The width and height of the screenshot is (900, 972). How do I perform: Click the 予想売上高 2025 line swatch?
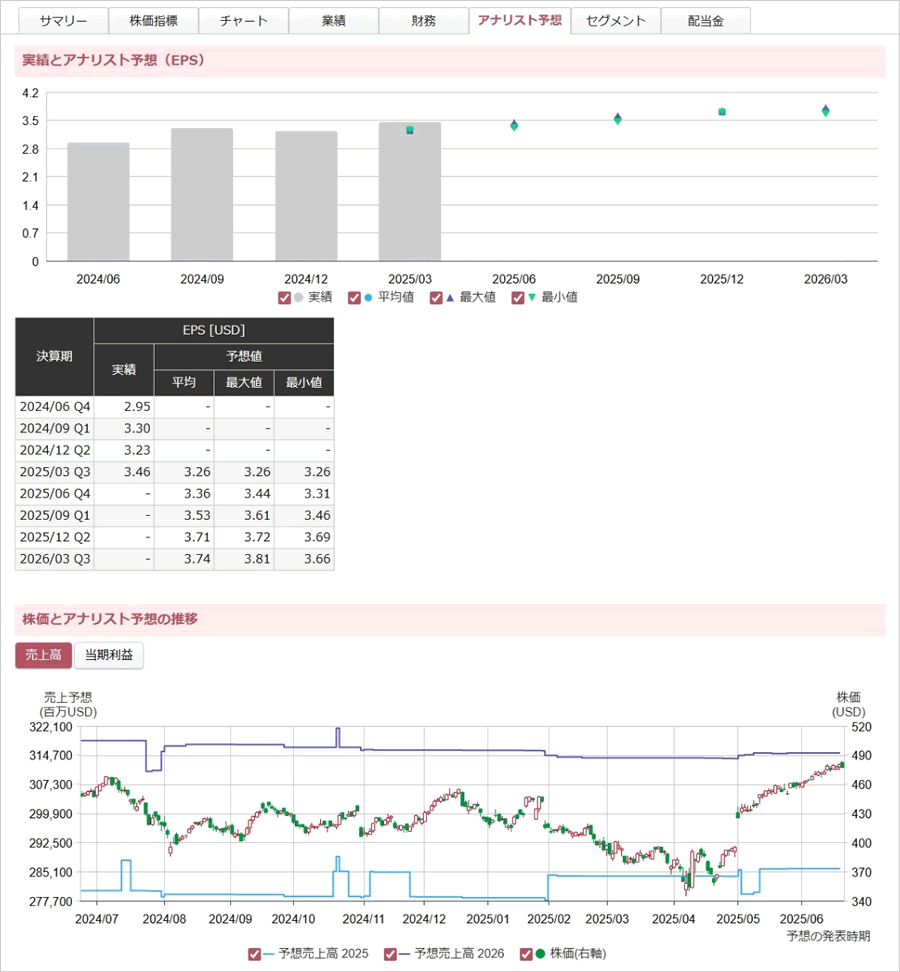[x=268, y=954]
